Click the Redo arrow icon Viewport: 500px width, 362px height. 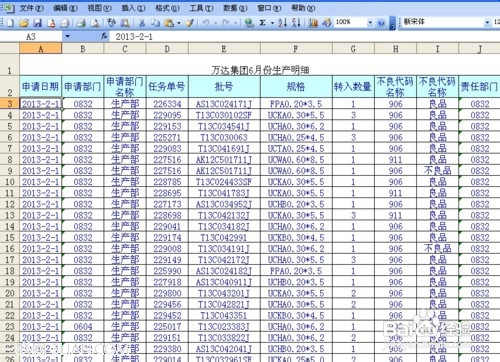pos(226,23)
